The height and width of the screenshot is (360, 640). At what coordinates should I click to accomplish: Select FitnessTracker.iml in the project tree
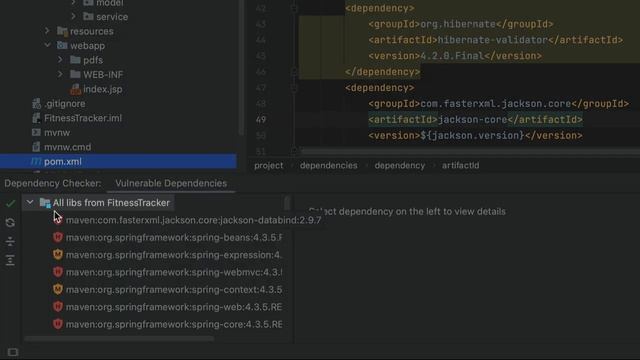tap(83, 118)
